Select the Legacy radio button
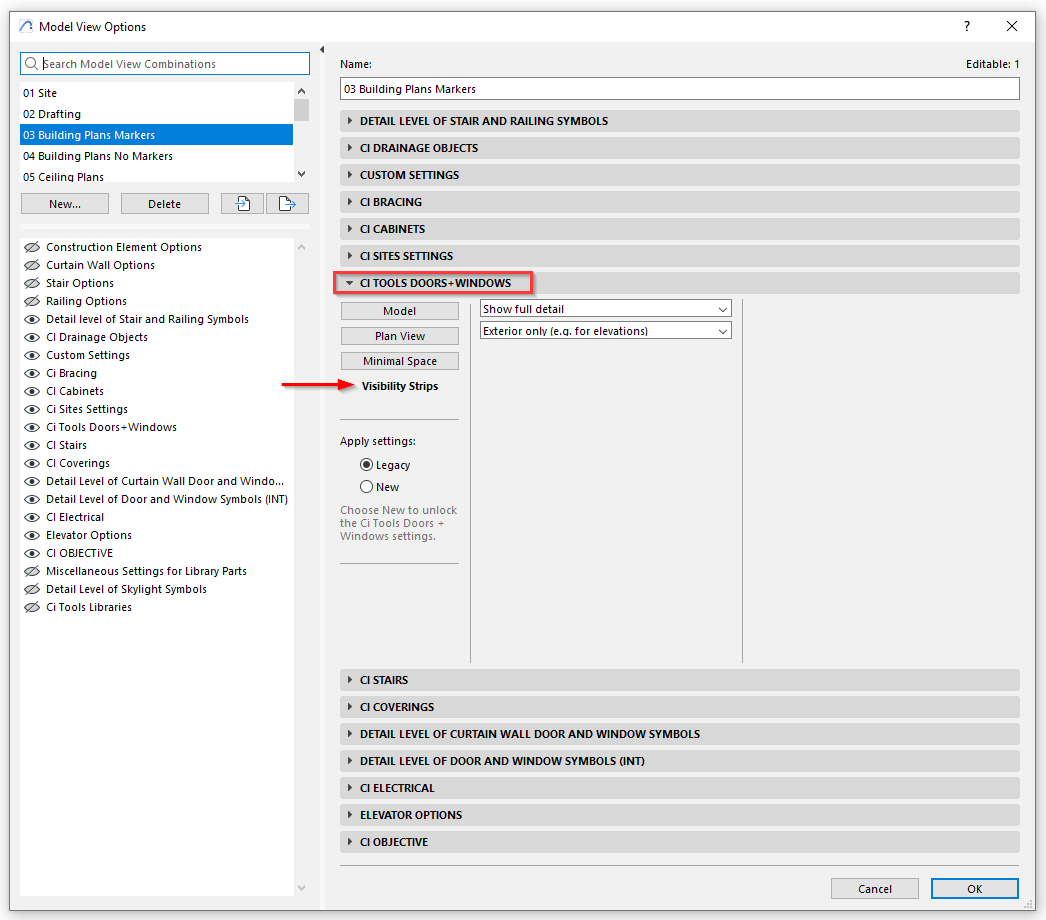The image size is (1046, 920). pyautogui.click(x=366, y=465)
